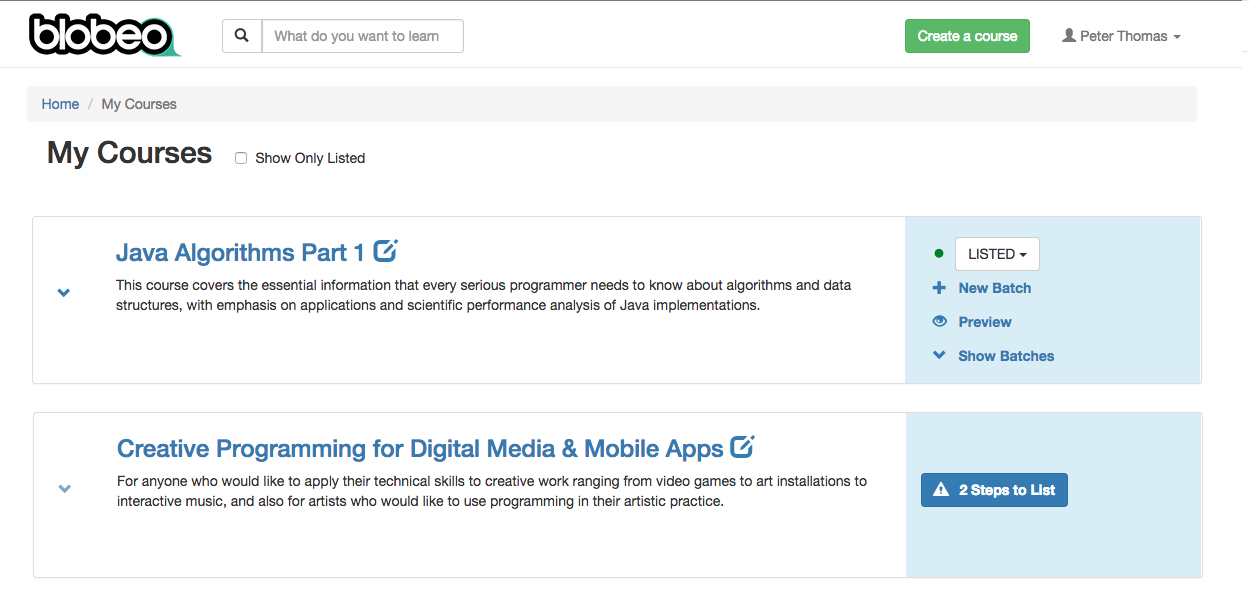Expand Show Batches for Java Algorithms
Image resolution: width=1249 pixels, height=615 pixels.
[x=1005, y=356]
